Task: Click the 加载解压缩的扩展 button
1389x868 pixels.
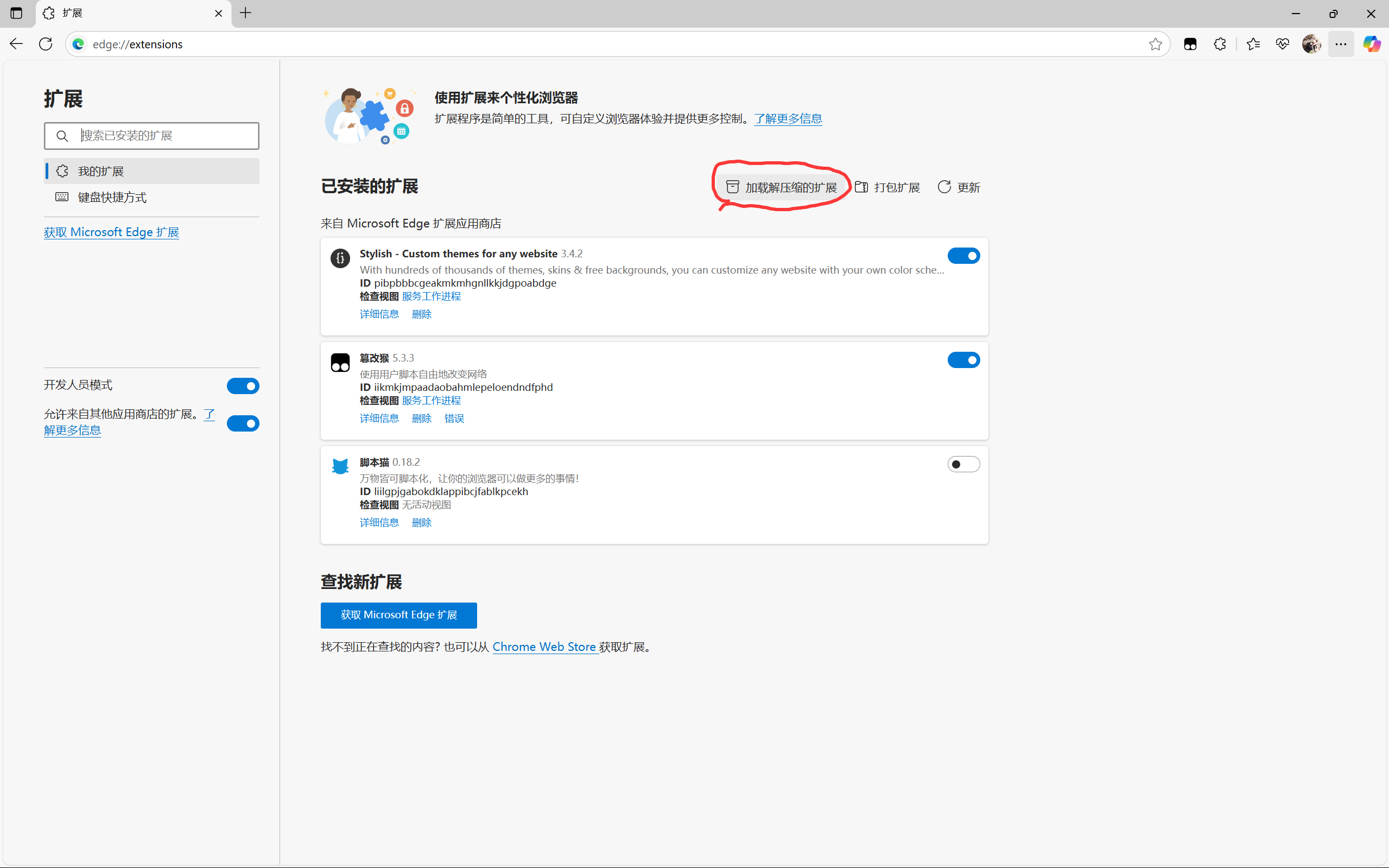Action: [781, 188]
